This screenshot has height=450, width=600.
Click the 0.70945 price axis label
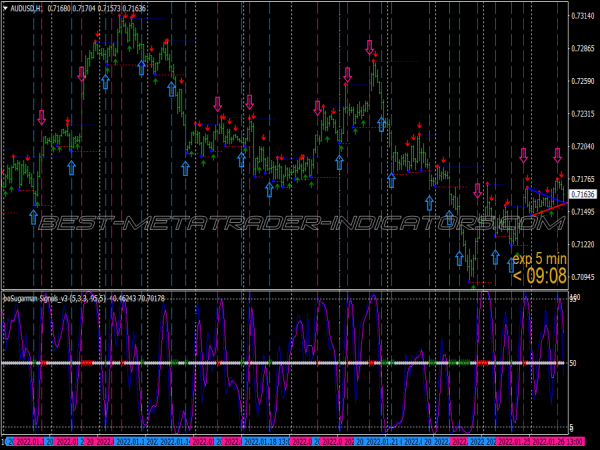(583, 277)
